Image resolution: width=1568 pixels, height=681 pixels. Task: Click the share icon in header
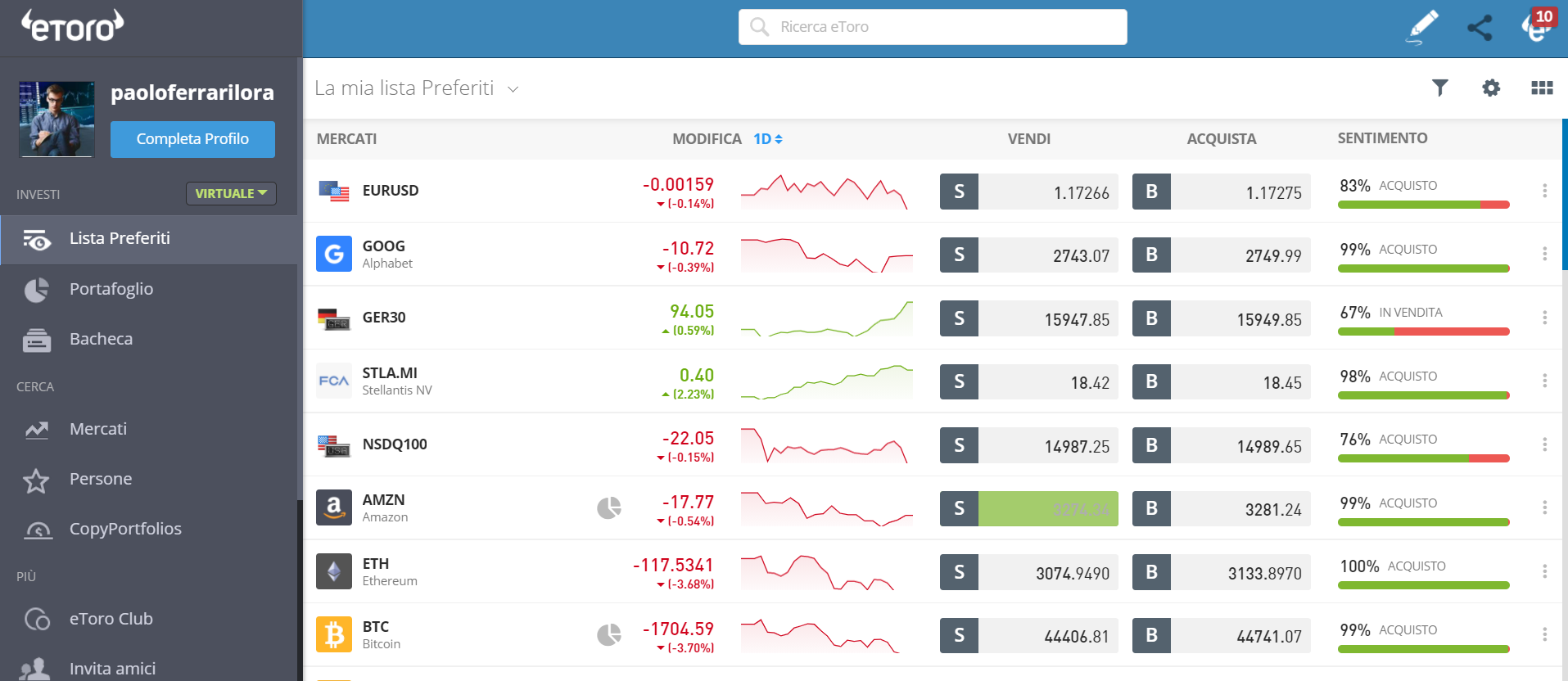[x=1480, y=28]
